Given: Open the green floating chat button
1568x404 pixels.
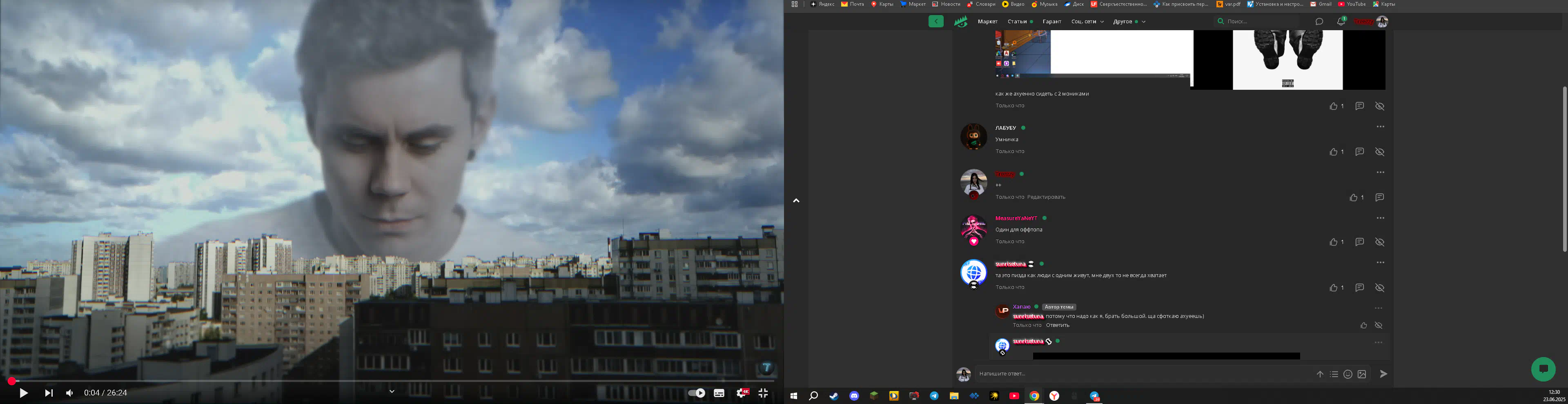Looking at the screenshot, I should [x=1543, y=369].
